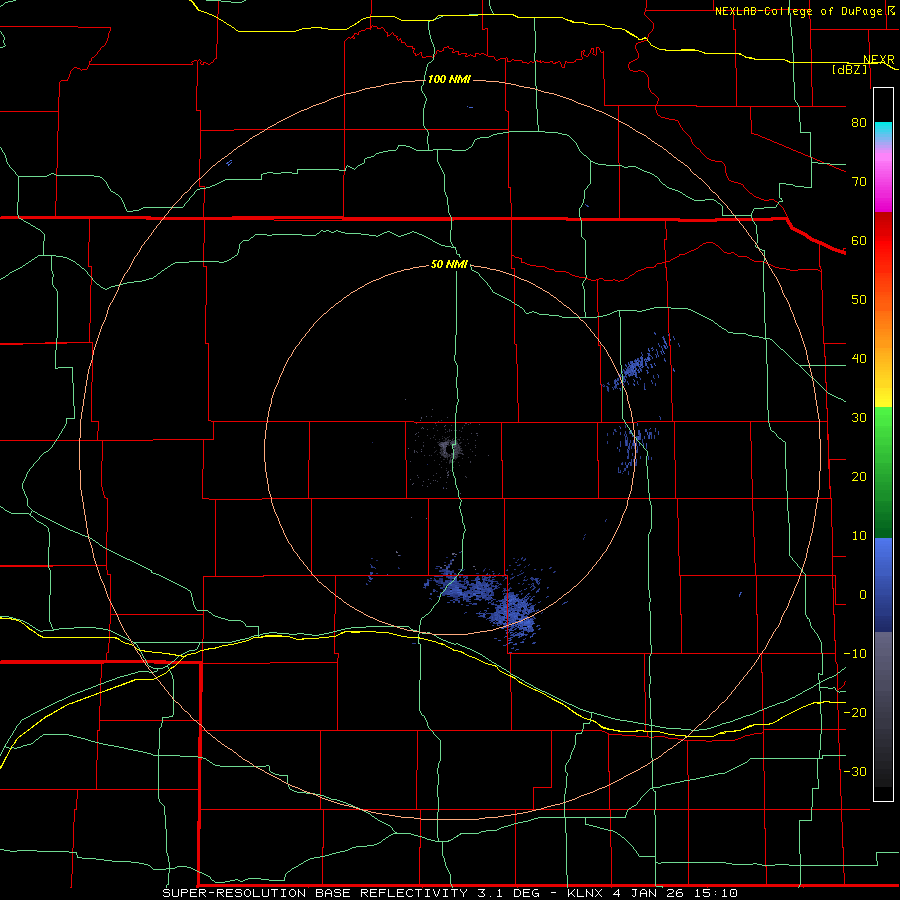Click the orange segment of the color bar
The image size is (900, 900).
883,330
